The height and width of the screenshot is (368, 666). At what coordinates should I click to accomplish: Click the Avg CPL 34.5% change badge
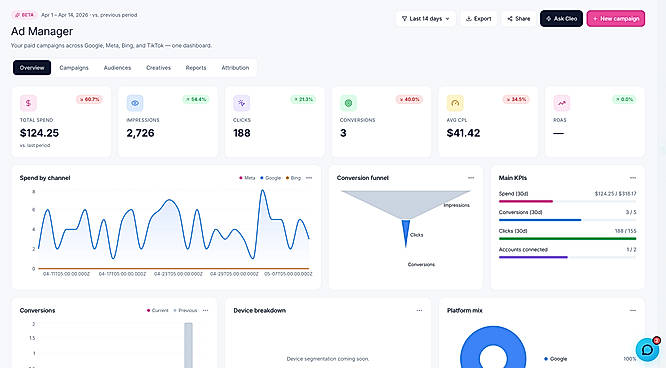coord(516,99)
